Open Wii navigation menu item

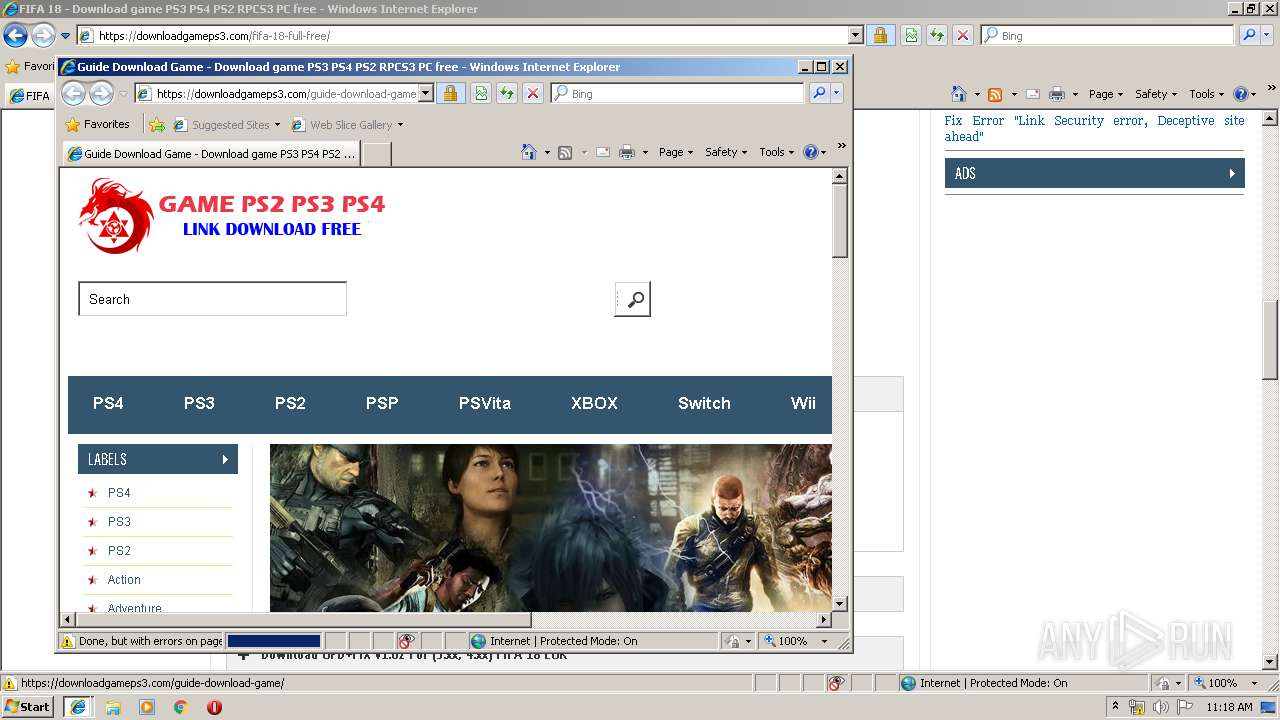pos(803,403)
